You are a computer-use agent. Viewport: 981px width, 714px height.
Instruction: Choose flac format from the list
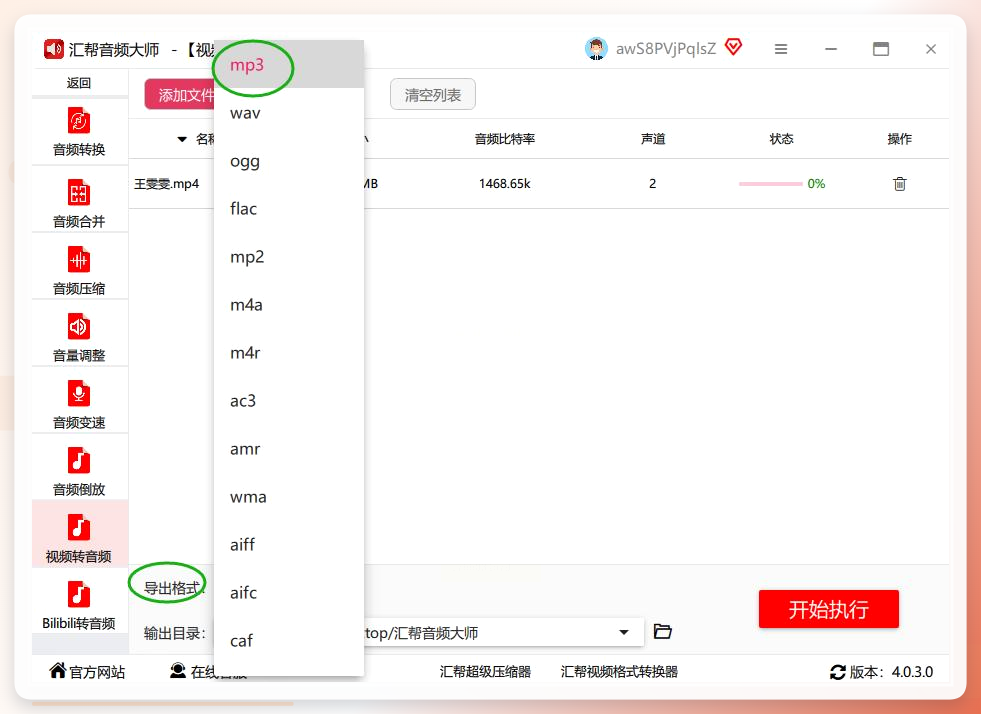(288, 208)
